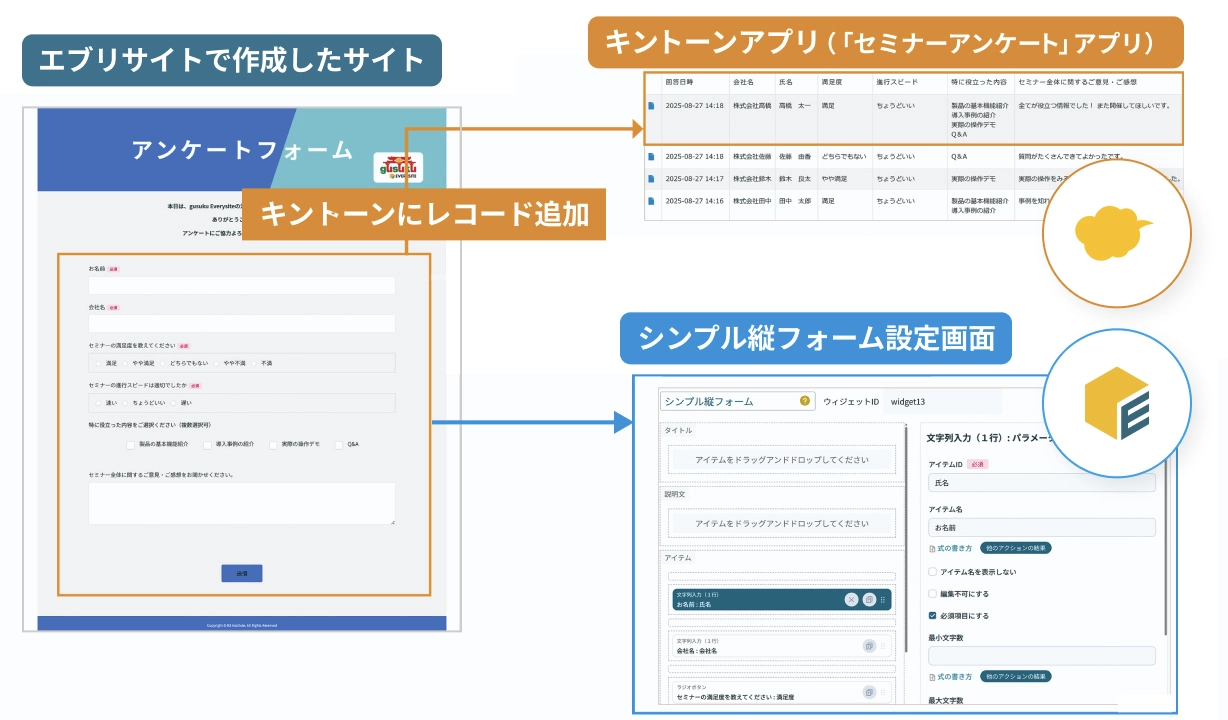The image size is (1228, 720).
Task: Select 会社名:会社名 item in list
Action: 783,646
